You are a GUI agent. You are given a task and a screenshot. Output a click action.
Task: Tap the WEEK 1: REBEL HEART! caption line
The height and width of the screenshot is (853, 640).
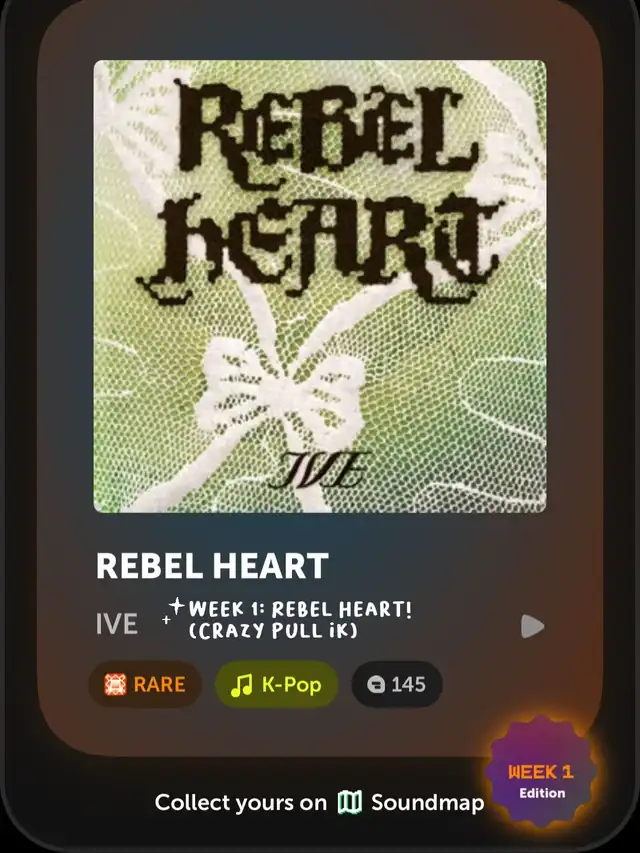[x=300, y=609]
